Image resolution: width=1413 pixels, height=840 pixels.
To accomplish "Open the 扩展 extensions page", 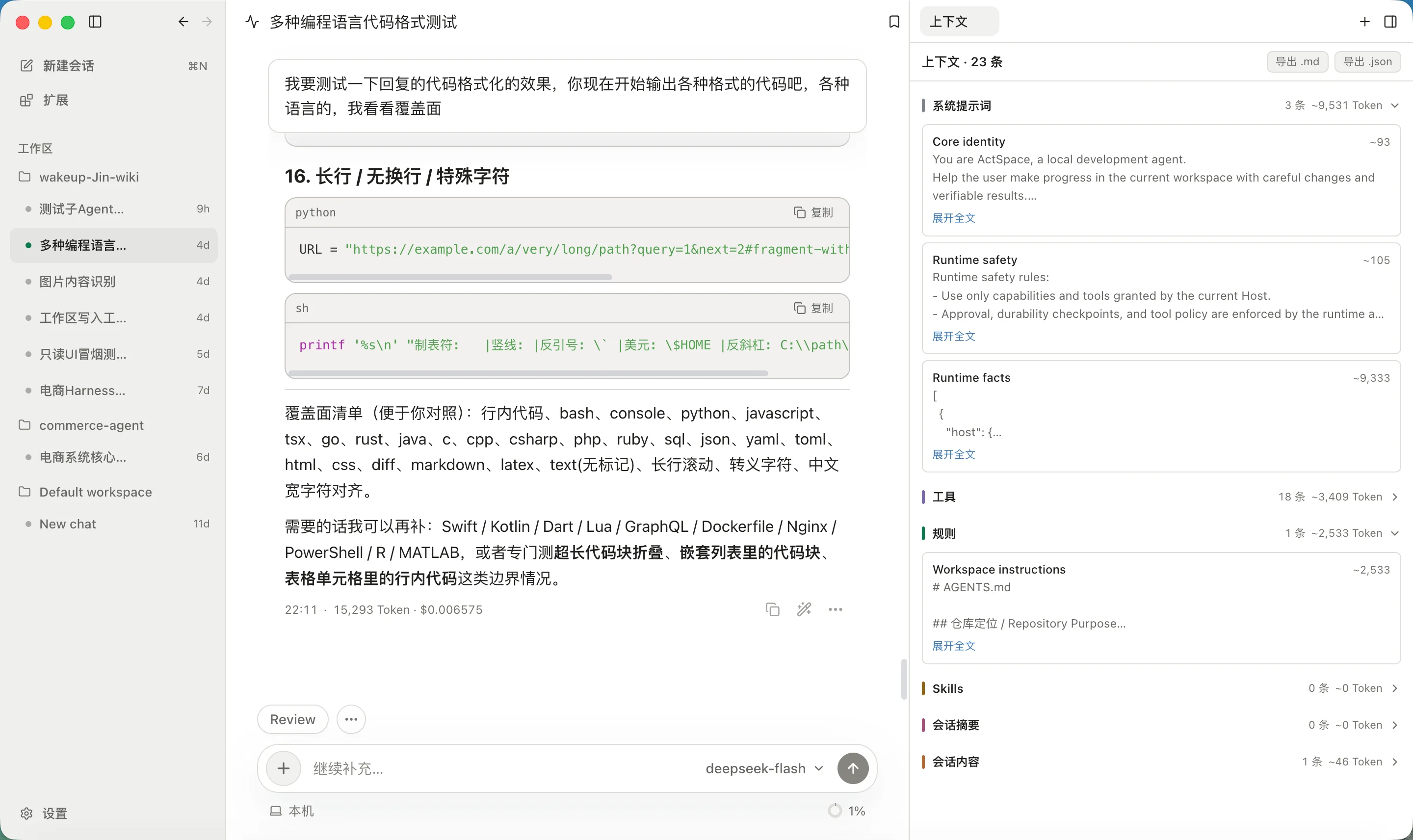I will [x=113, y=100].
